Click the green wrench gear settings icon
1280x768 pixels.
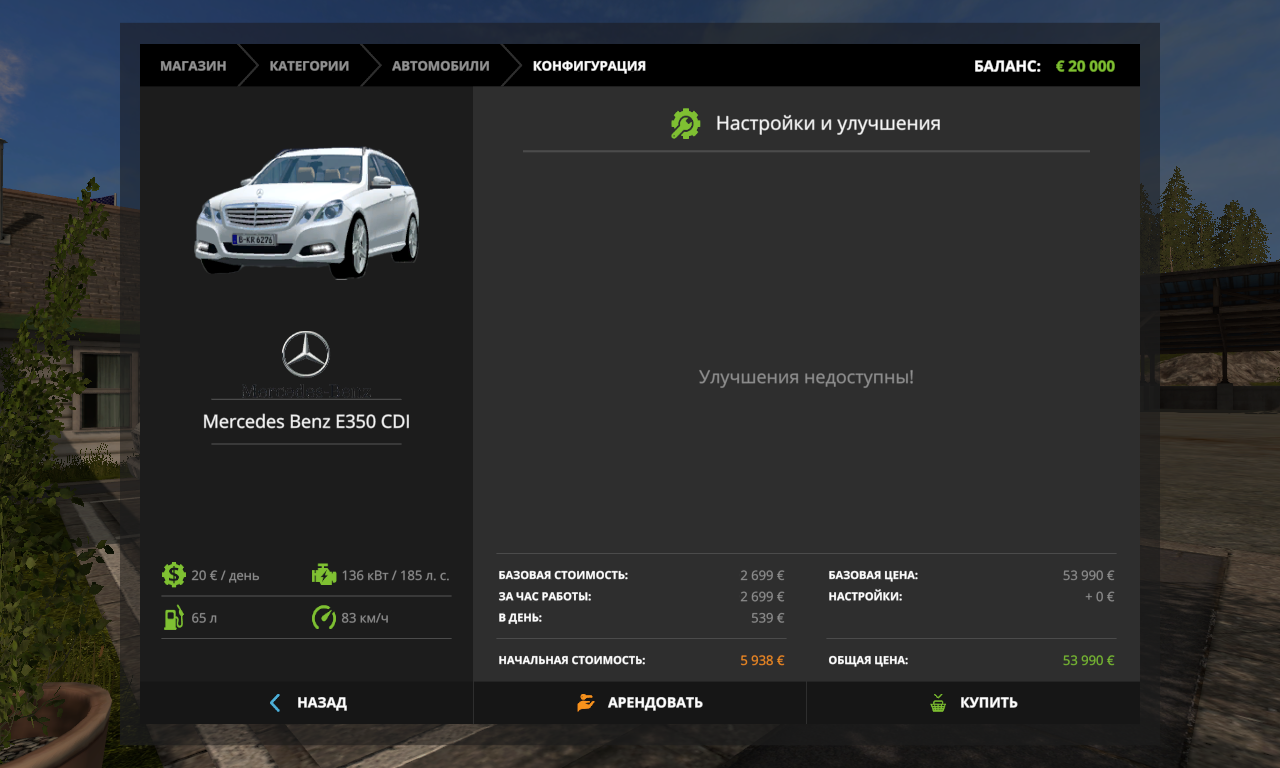pos(685,124)
